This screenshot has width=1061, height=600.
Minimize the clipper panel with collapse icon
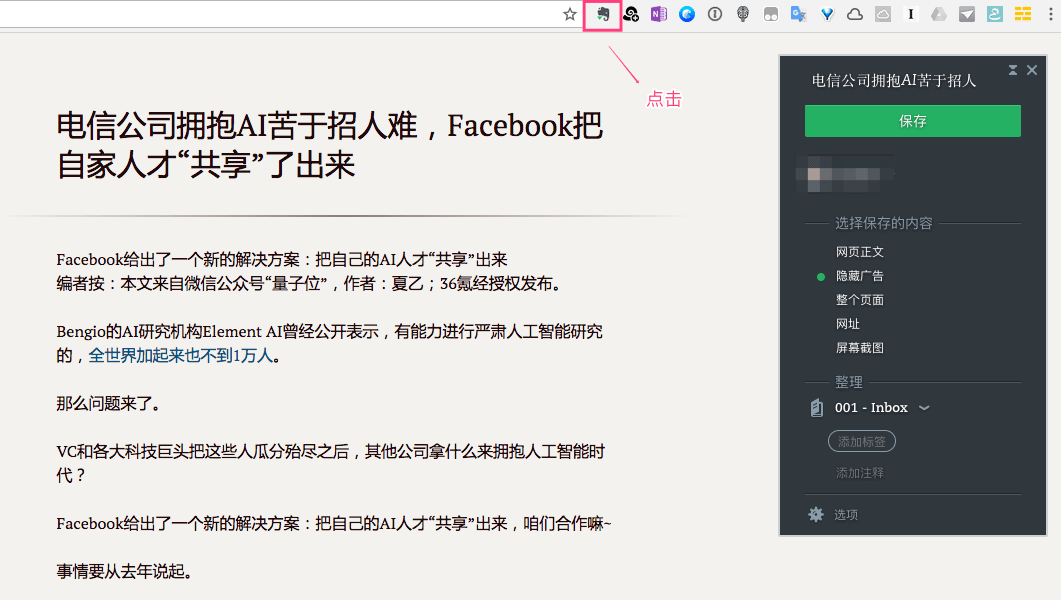pyautogui.click(x=1013, y=70)
